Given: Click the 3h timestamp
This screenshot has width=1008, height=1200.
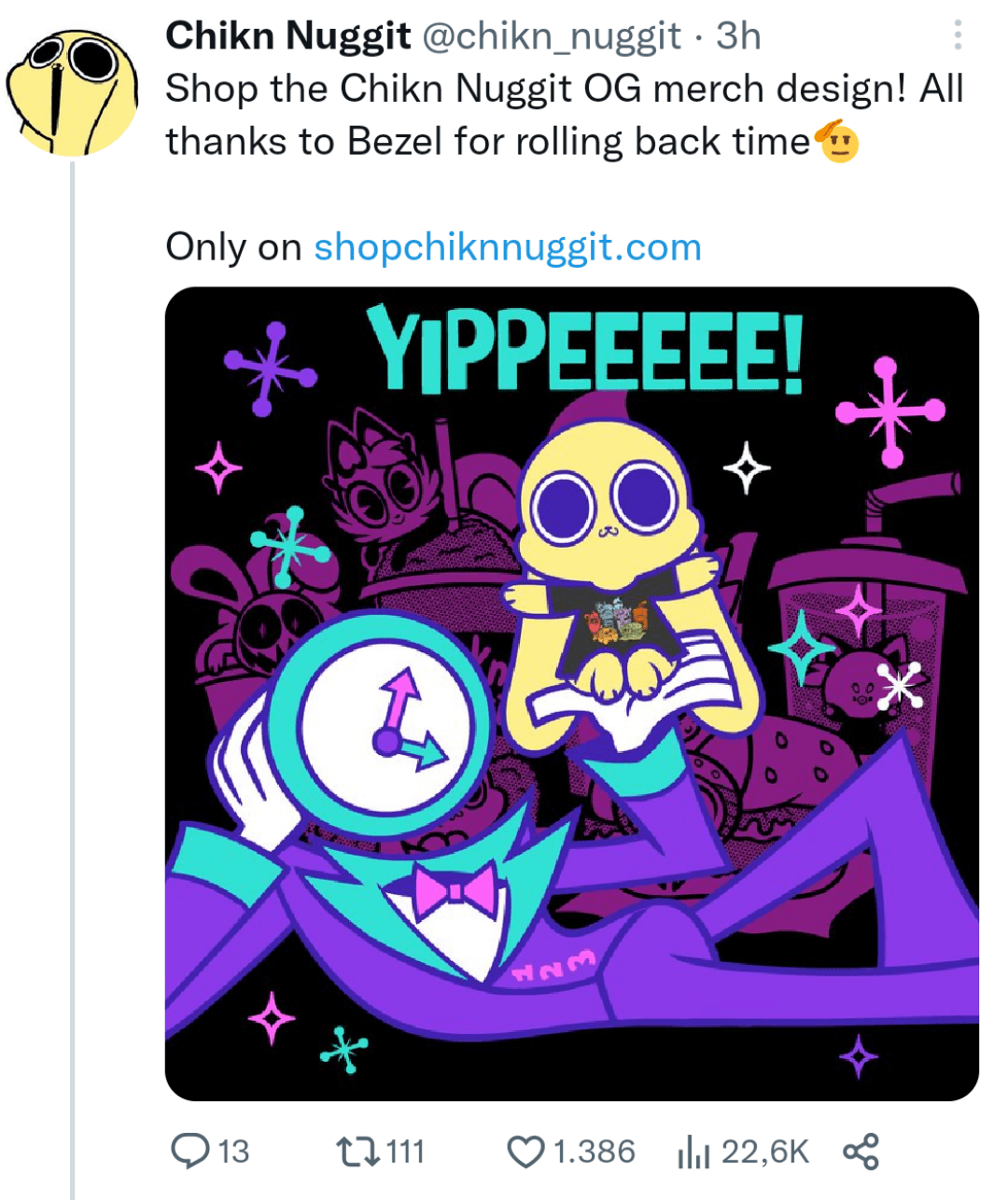Looking at the screenshot, I should coord(738,35).
